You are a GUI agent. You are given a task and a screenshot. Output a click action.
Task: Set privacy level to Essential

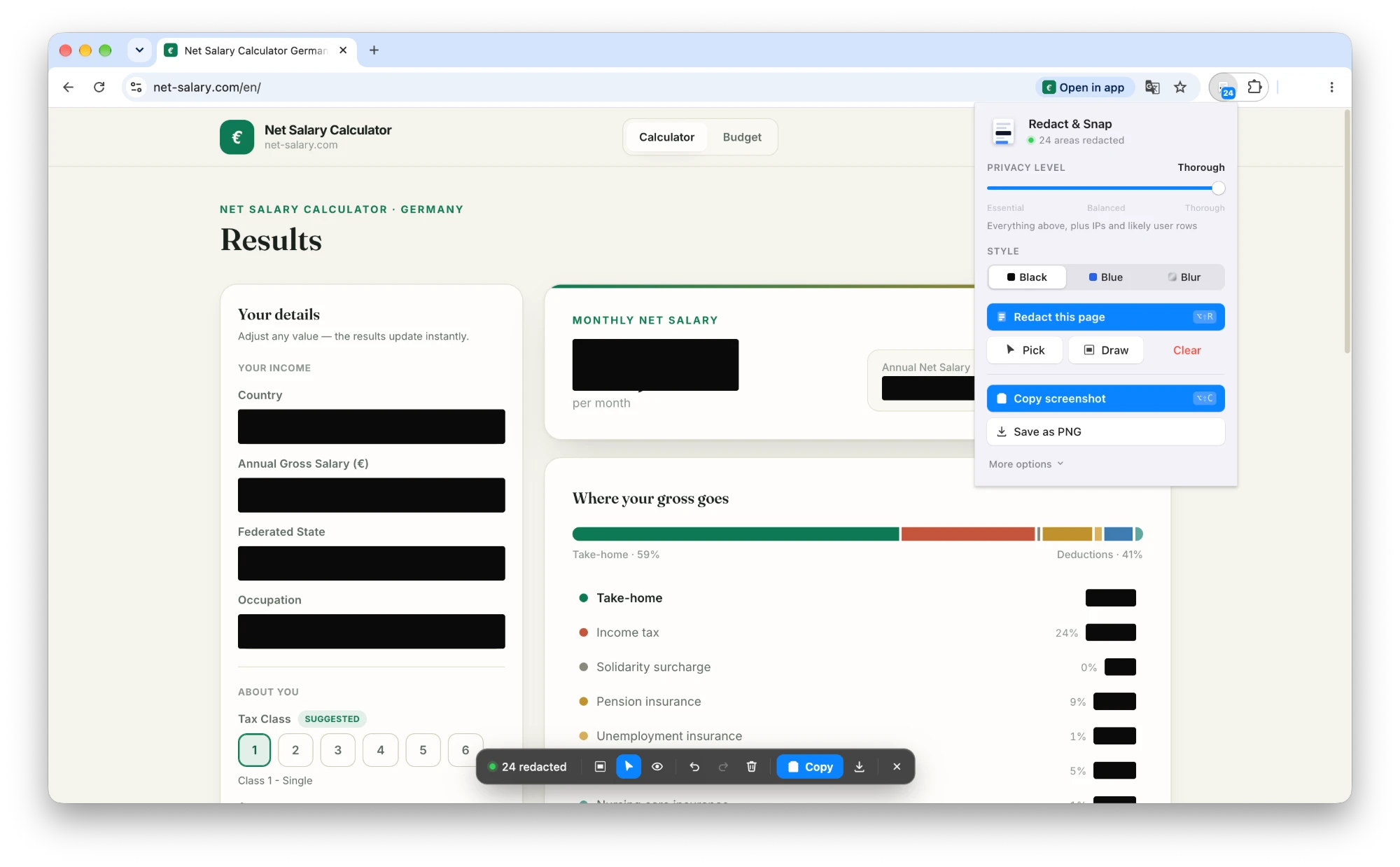coord(1005,208)
